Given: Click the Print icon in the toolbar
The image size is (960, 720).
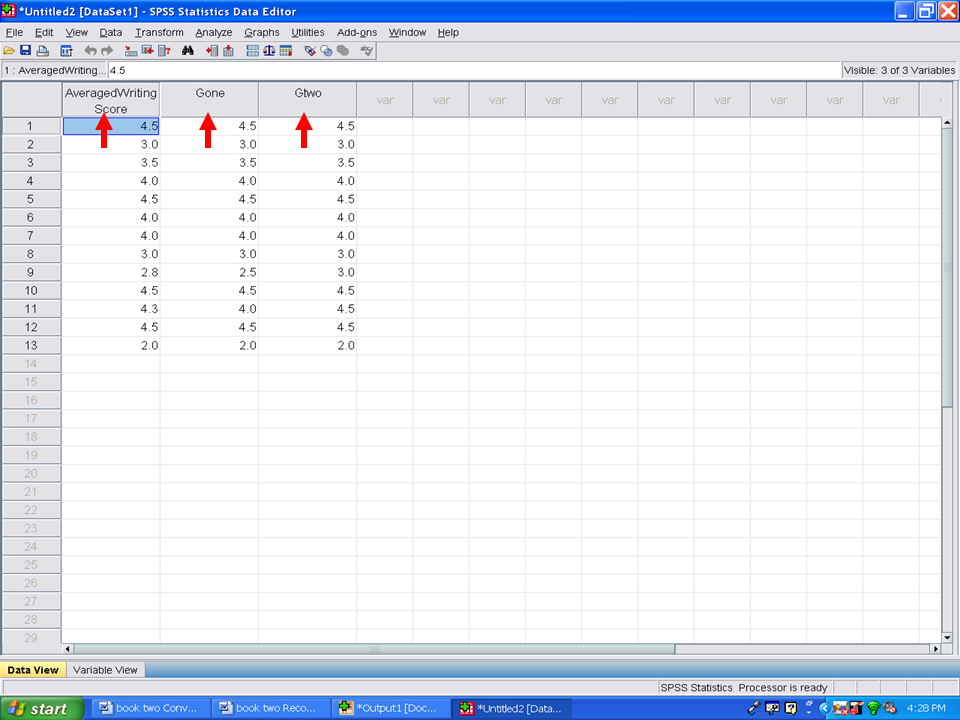Looking at the screenshot, I should [42, 50].
